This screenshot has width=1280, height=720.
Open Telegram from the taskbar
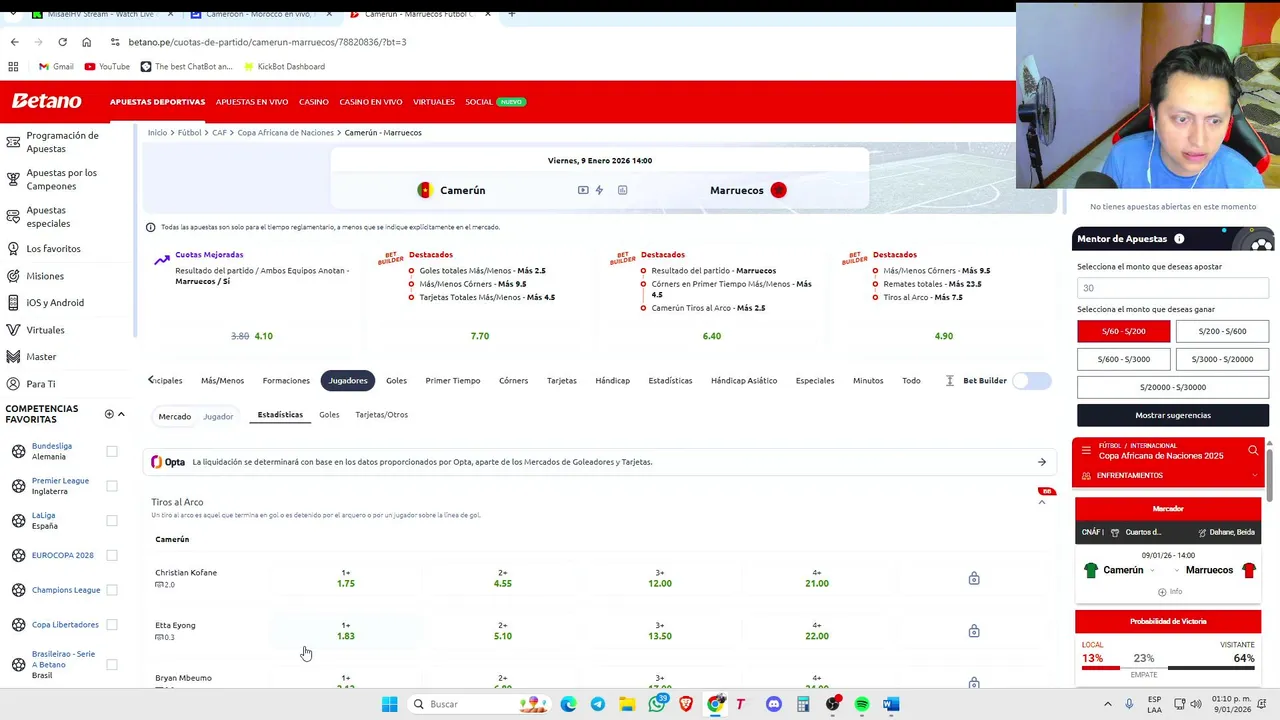pos(598,704)
